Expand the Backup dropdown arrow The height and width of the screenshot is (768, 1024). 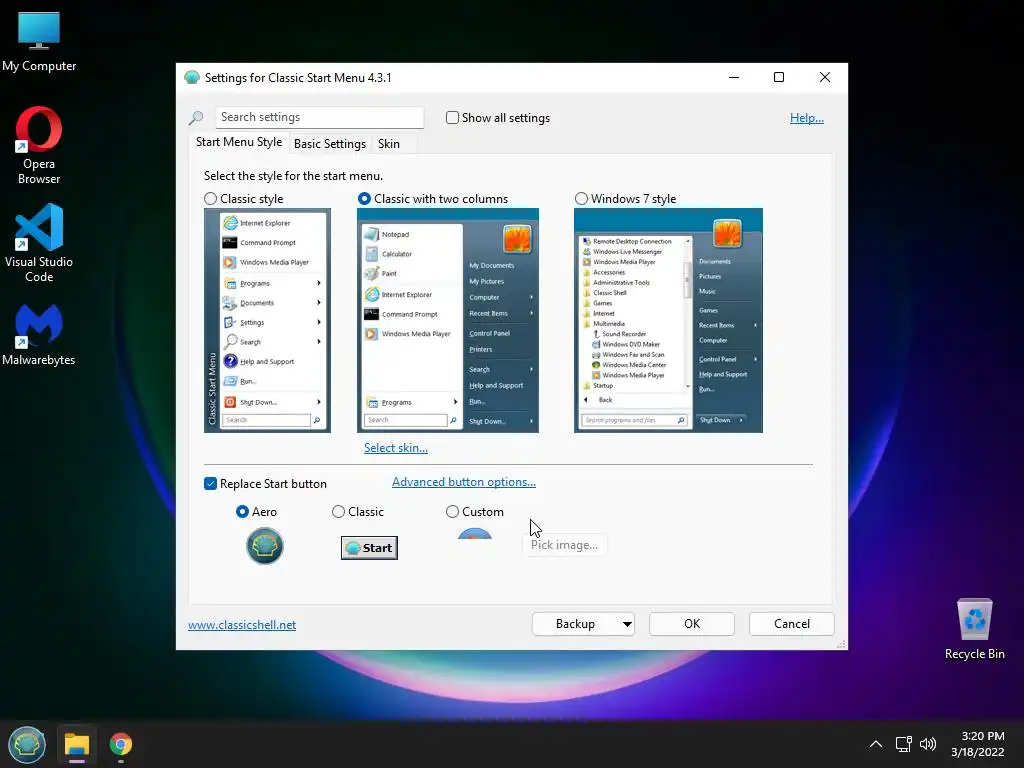click(x=627, y=624)
